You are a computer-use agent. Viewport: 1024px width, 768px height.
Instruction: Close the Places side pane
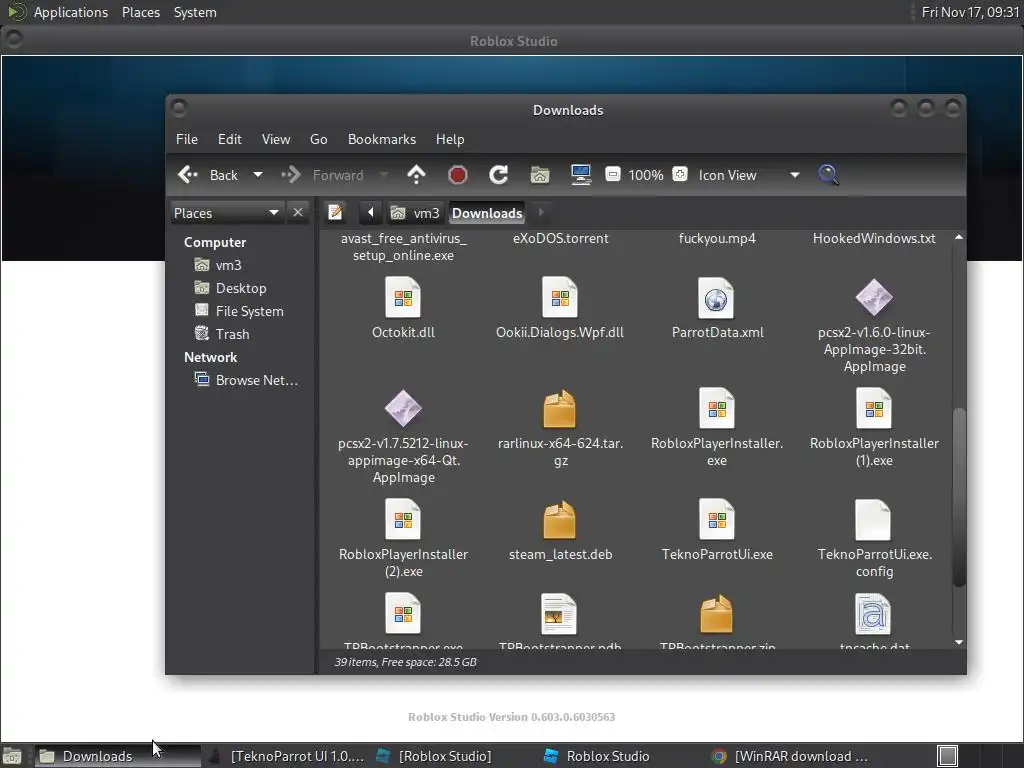coord(298,212)
